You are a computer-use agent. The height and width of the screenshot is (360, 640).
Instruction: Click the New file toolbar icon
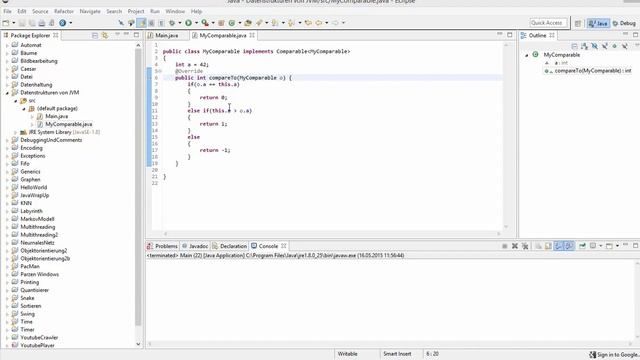click(x=6, y=23)
